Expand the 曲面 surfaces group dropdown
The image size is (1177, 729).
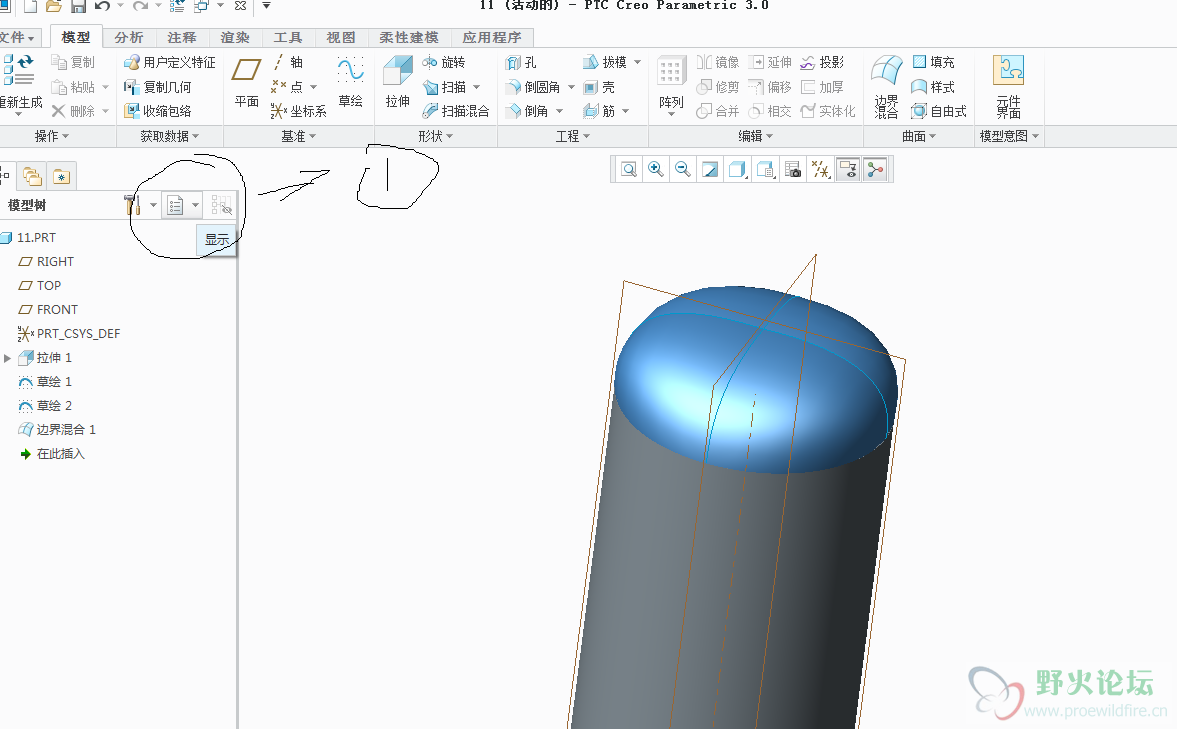pyautogui.click(x=920, y=136)
